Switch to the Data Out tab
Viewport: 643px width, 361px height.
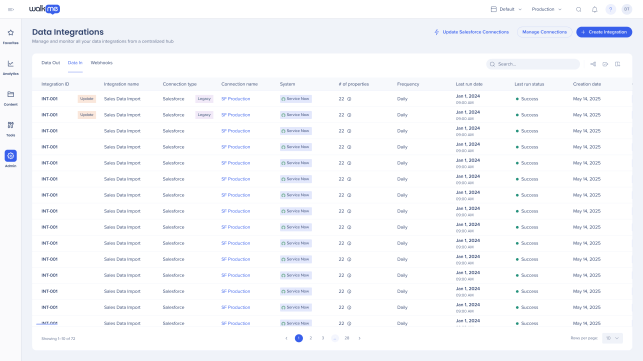pos(51,63)
